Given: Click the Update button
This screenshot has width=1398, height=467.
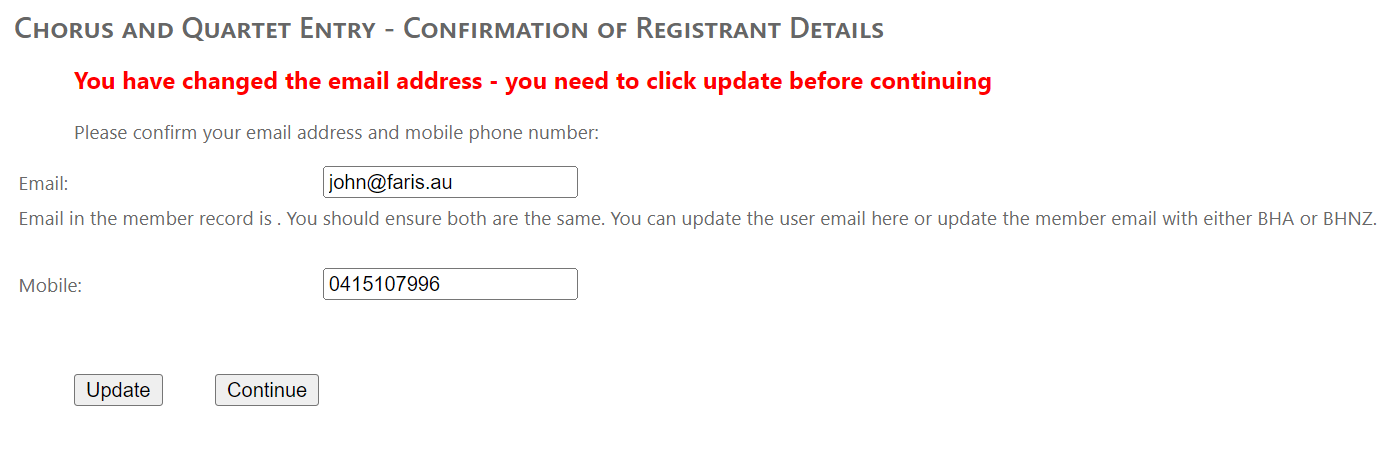Looking at the screenshot, I should coord(118,390).
